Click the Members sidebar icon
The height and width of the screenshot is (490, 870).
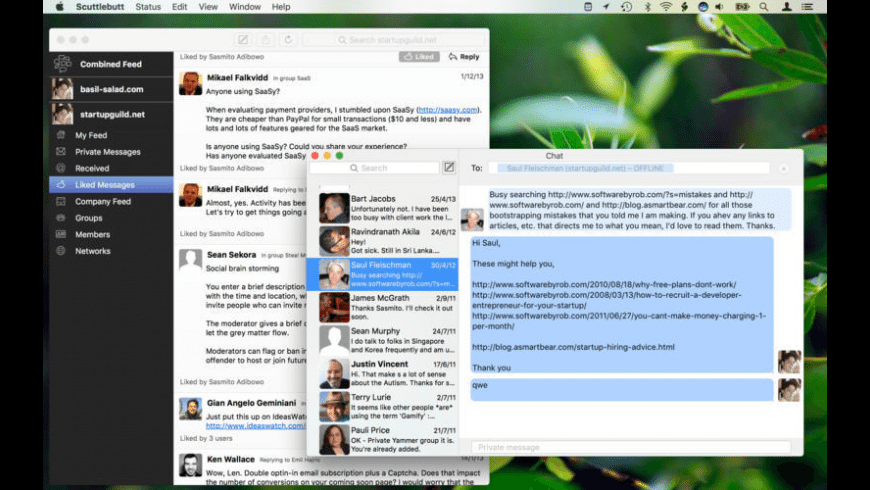tap(61, 234)
